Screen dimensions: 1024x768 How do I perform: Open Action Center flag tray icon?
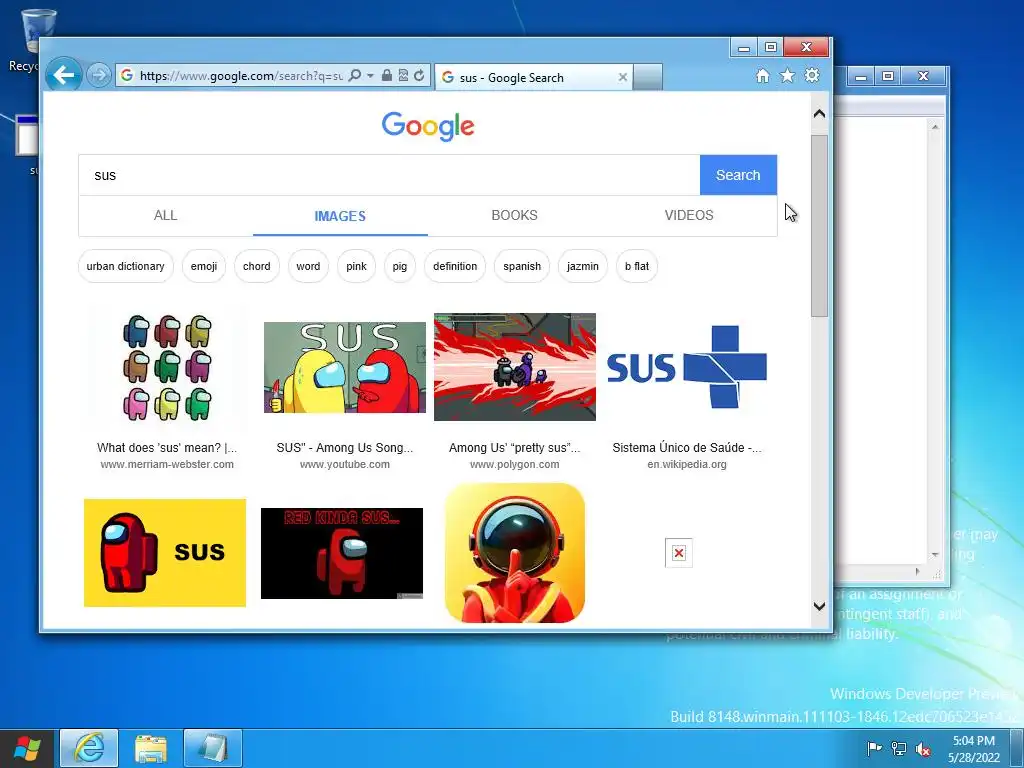pyautogui.click(x=874, y=748)
